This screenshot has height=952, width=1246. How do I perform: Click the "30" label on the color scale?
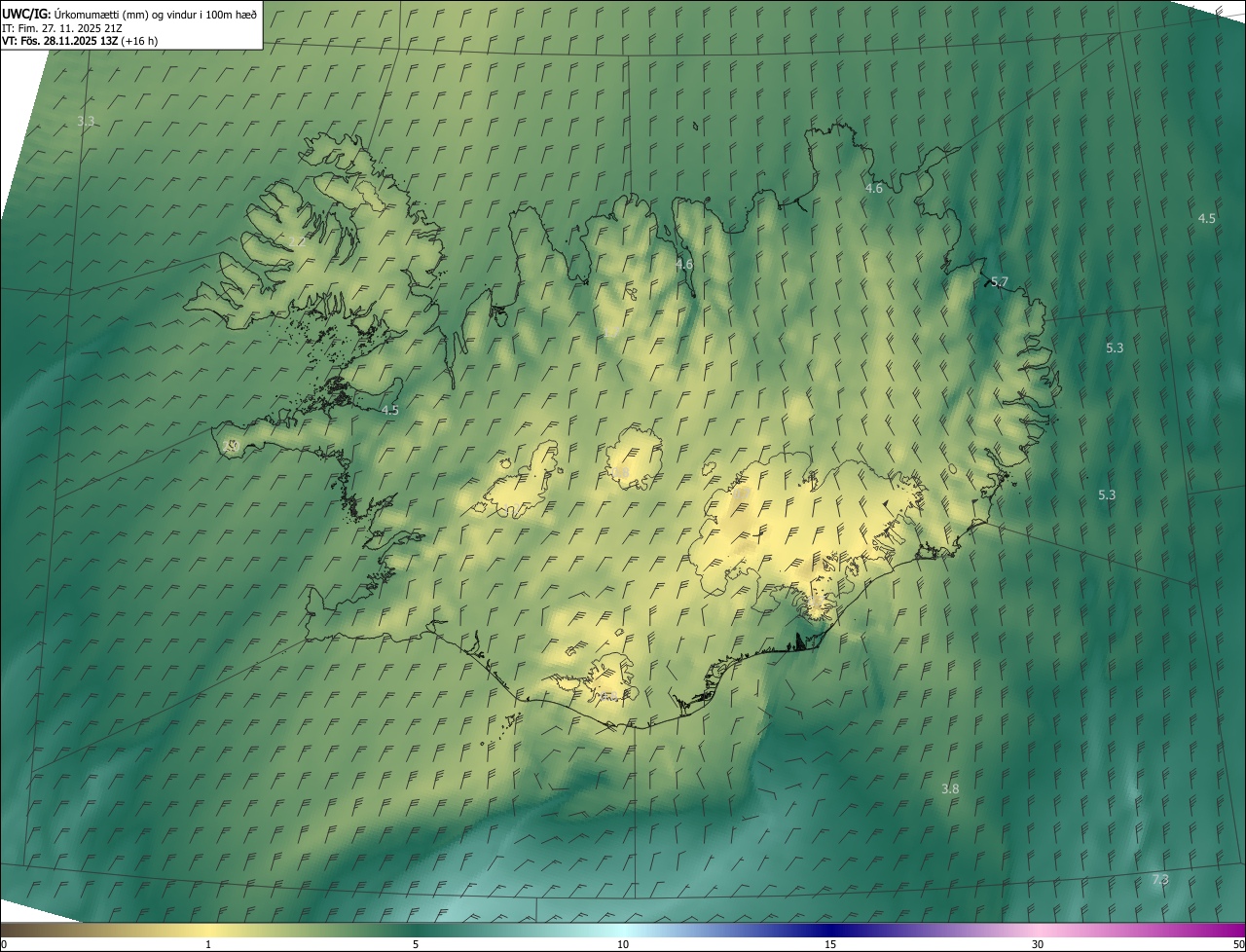[1038, 944]
